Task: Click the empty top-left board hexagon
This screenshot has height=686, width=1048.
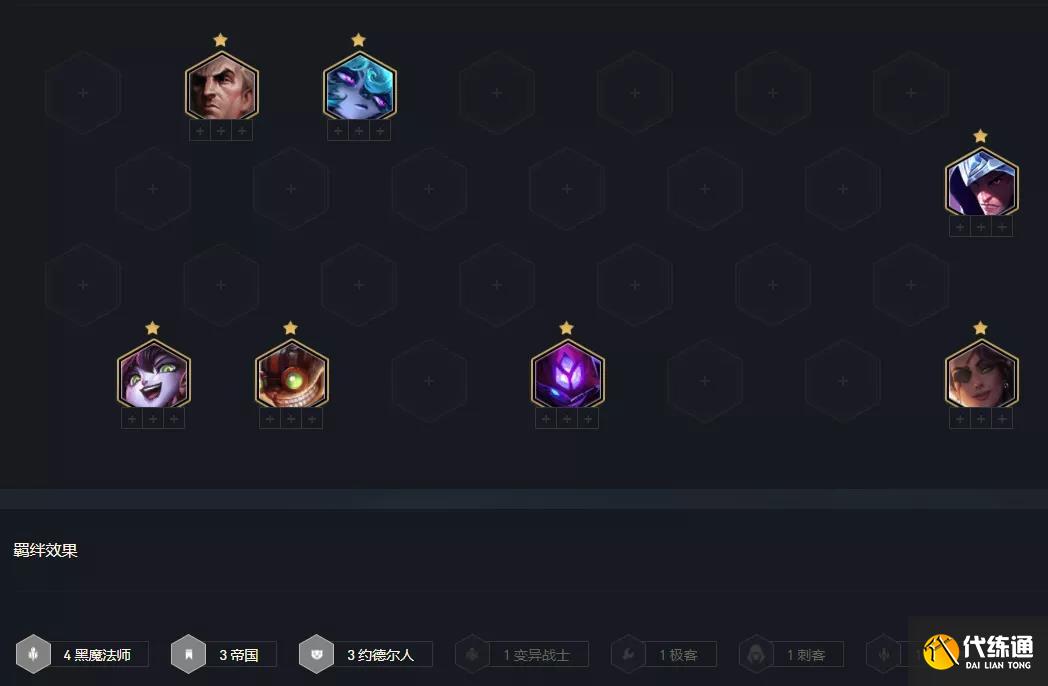Action: [x=83, y=93]
